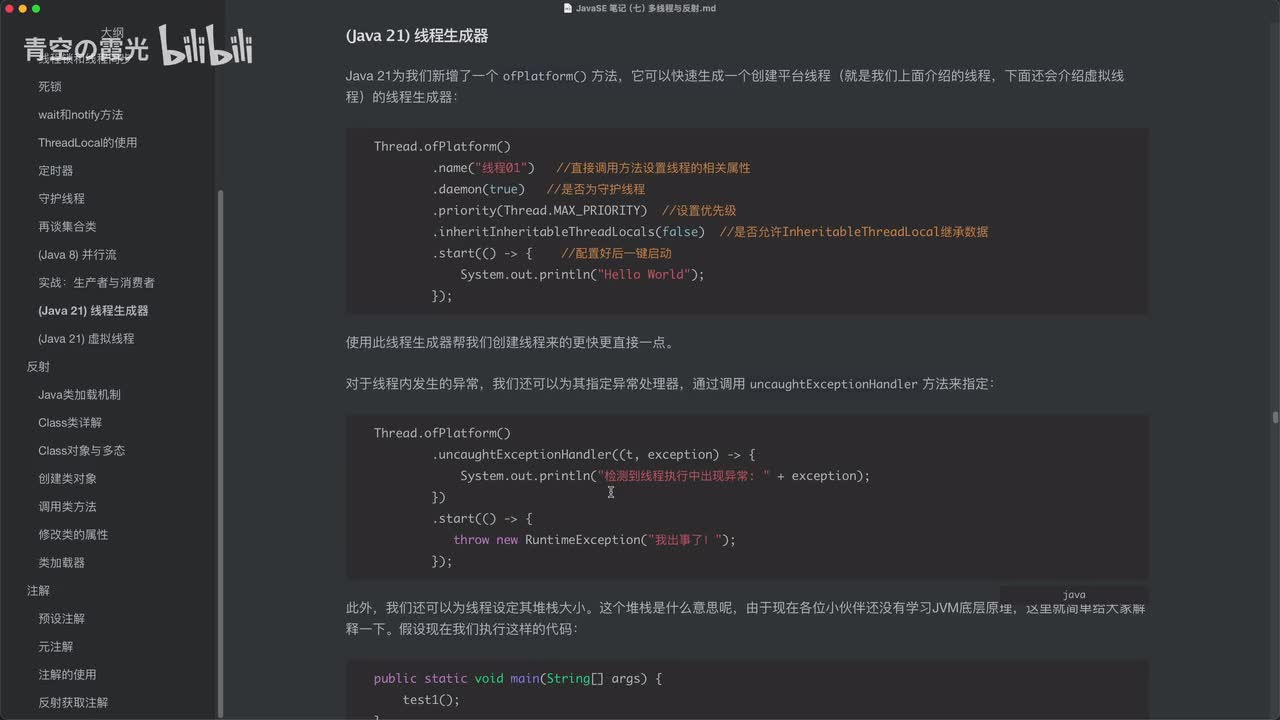The width and height of the screenshot is (1280, 720).
Task: Click the markdown file icon in title bar
Action: 568,8
